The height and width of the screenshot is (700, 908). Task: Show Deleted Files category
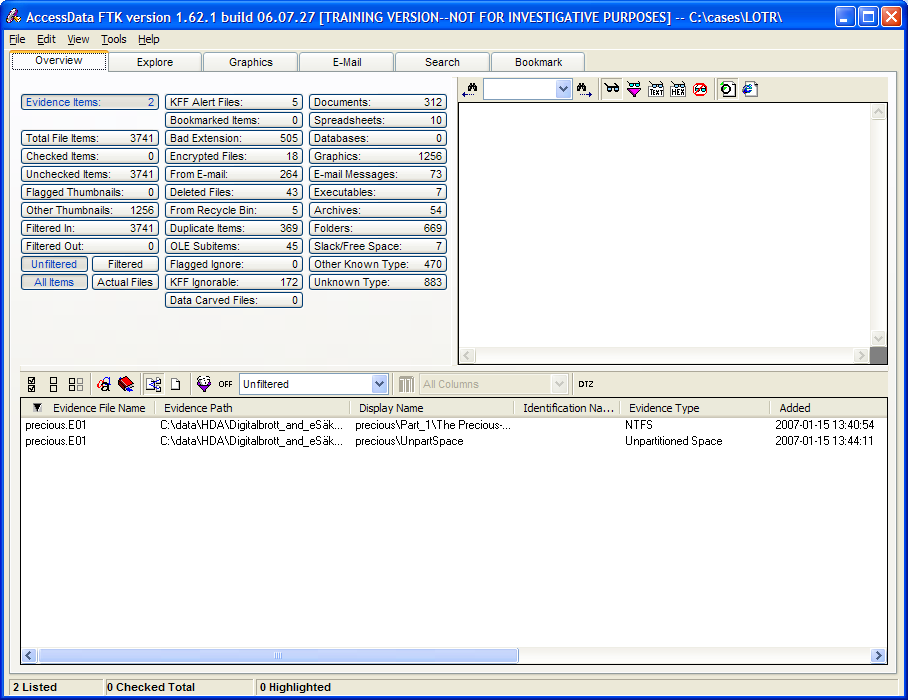pos(234,192)
